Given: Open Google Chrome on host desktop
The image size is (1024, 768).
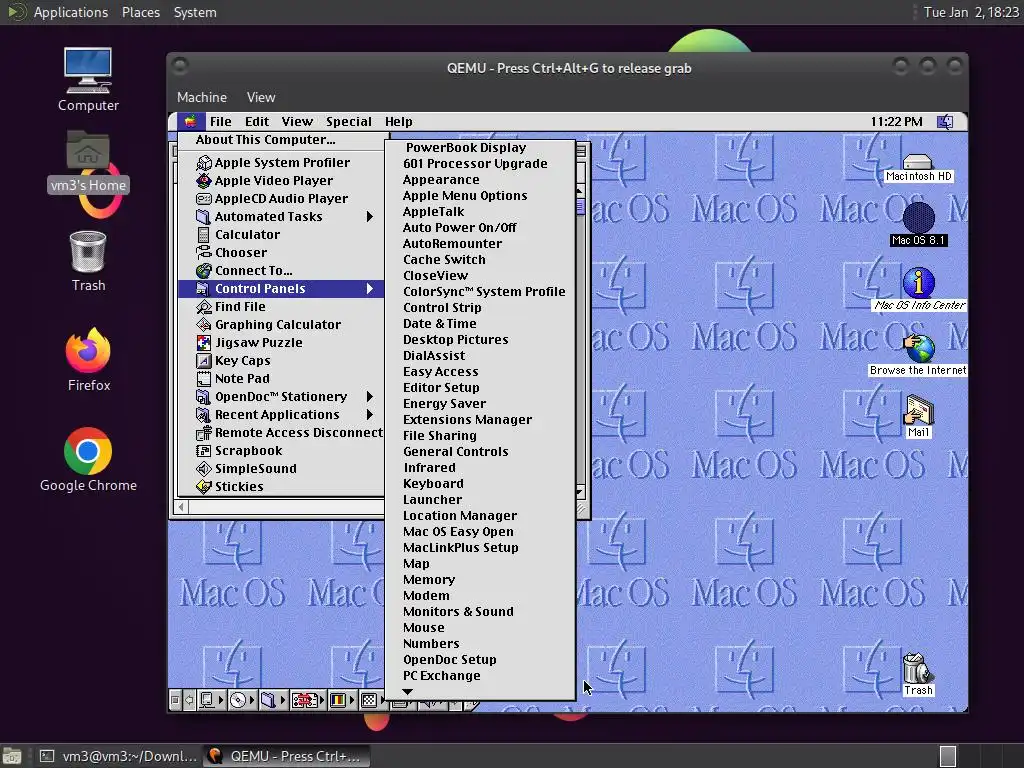Looking at the screenshot, I should tap(88, 460).
